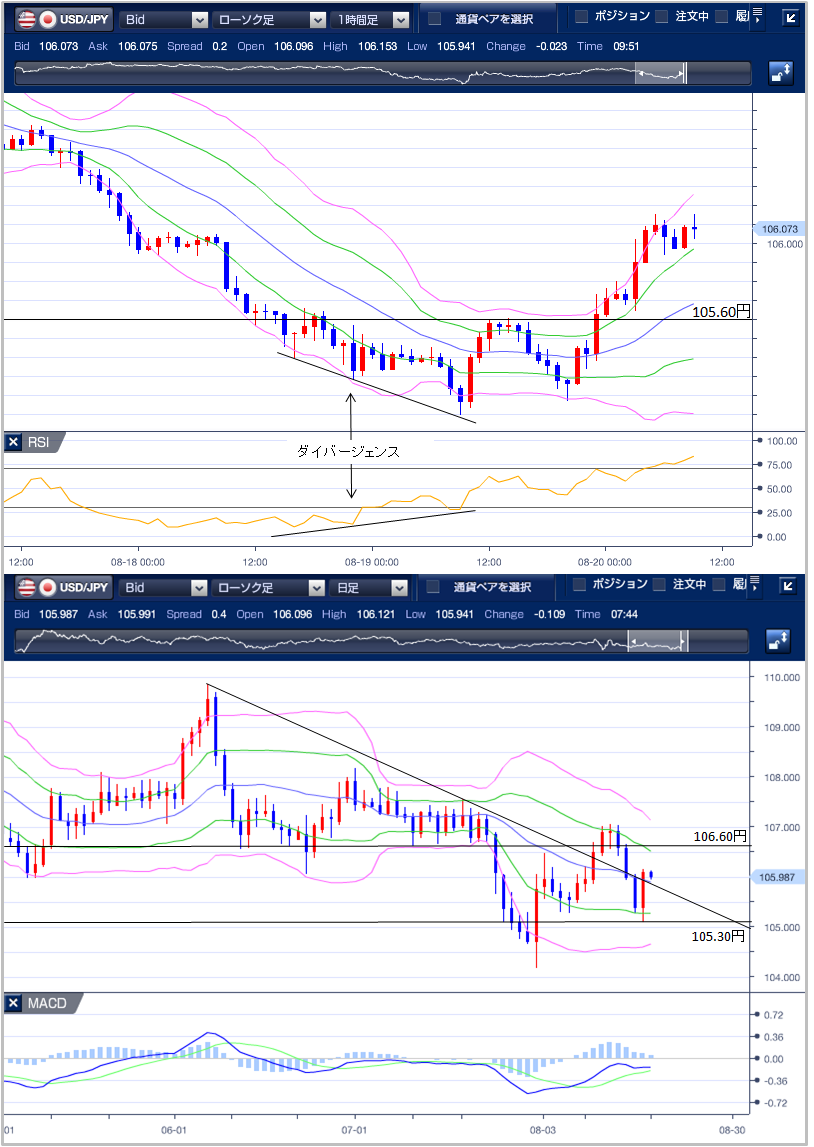Viewport: 814px width, 1147px height.
Task: Click lock/scale icon beside hourly chart navigator
Action: (x=780, y=73)
